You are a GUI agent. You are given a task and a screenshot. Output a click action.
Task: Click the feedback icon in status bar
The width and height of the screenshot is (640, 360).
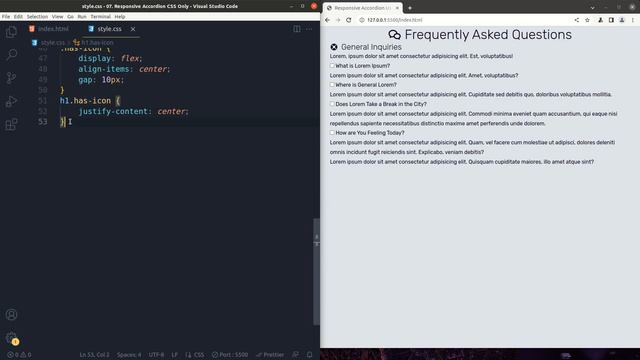pos(296,355)
